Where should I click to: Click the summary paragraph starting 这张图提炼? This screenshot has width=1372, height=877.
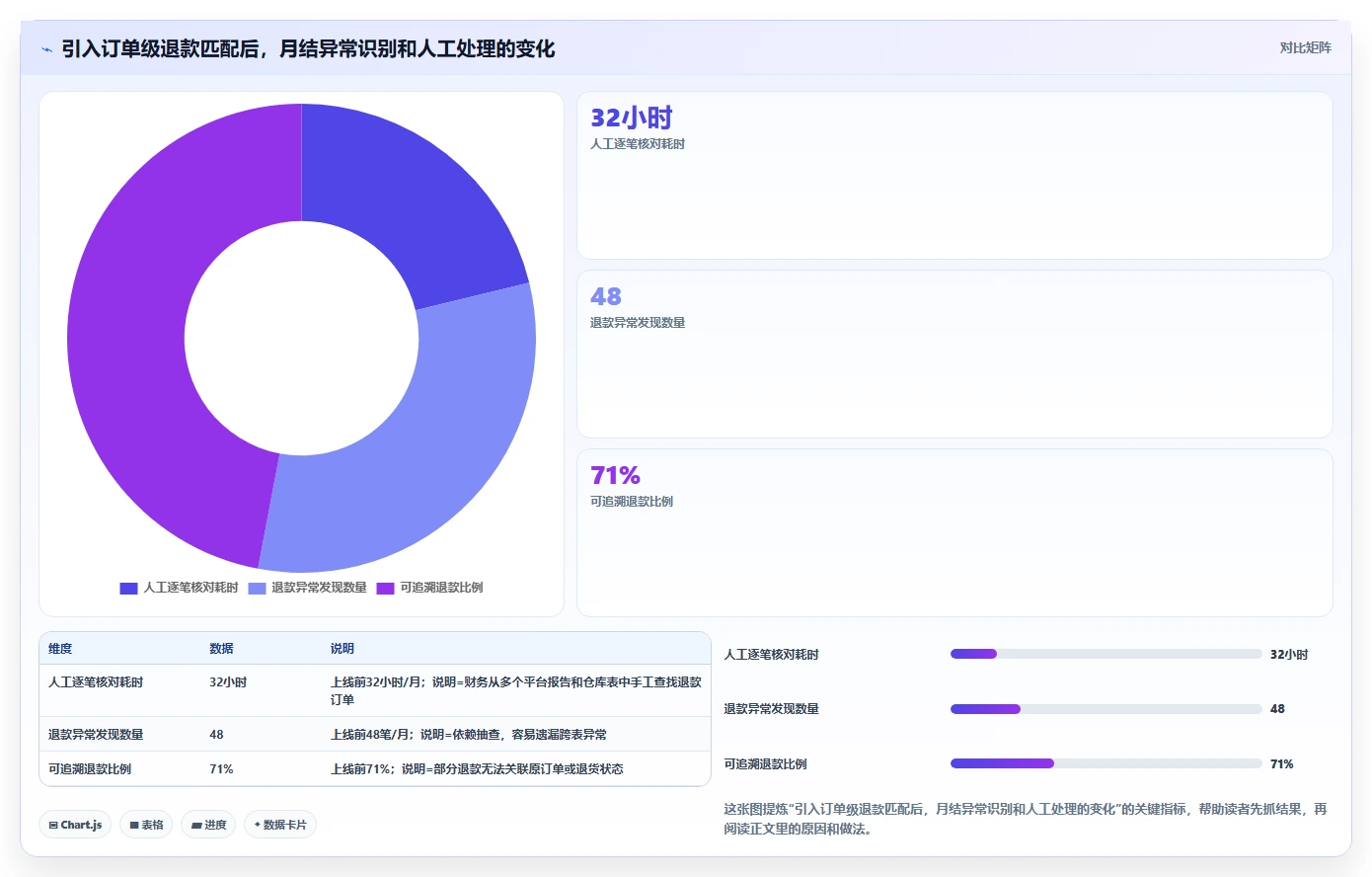click(1026, 819)
